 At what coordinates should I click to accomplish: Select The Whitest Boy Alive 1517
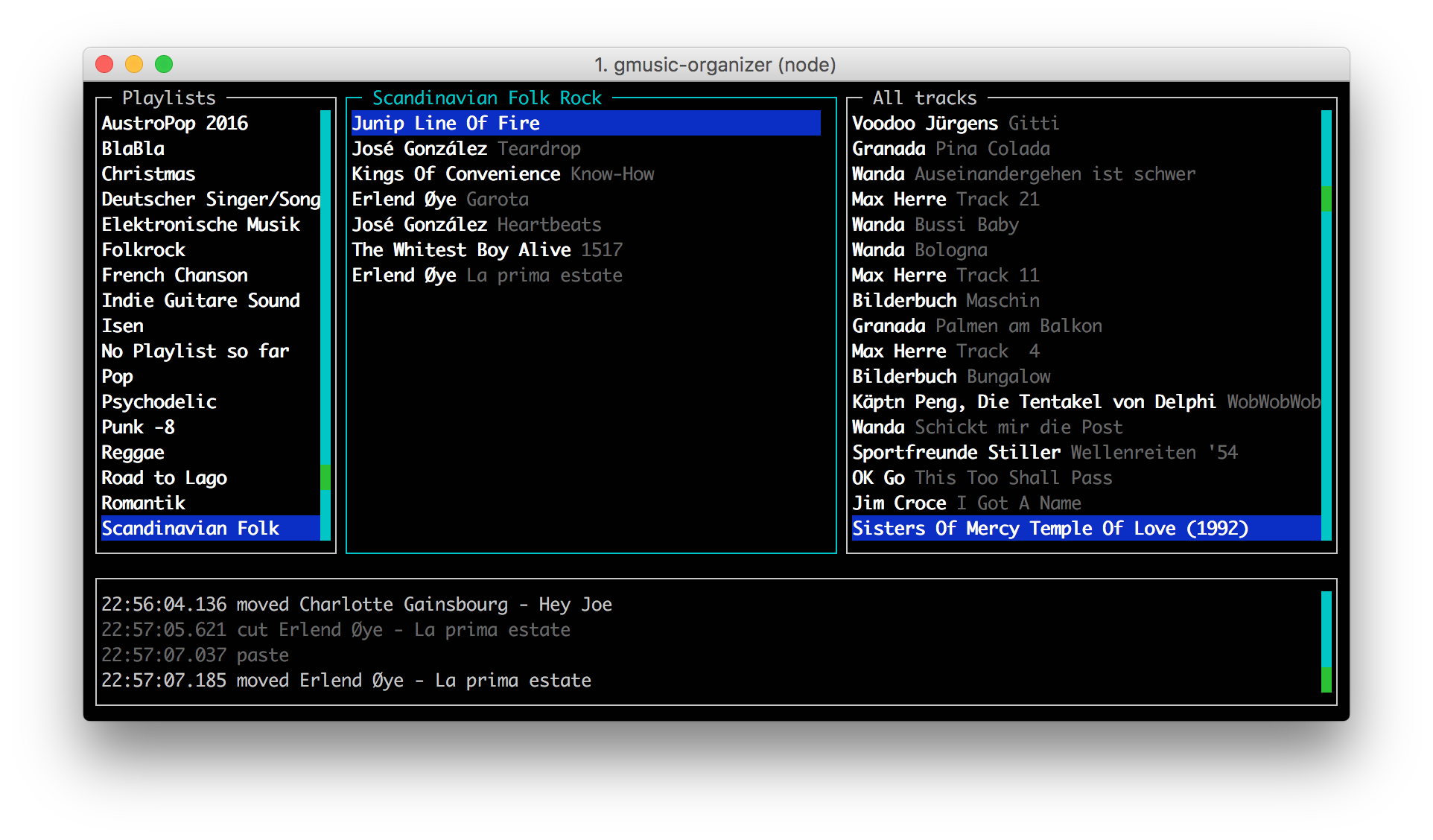(x=487, y=250)
